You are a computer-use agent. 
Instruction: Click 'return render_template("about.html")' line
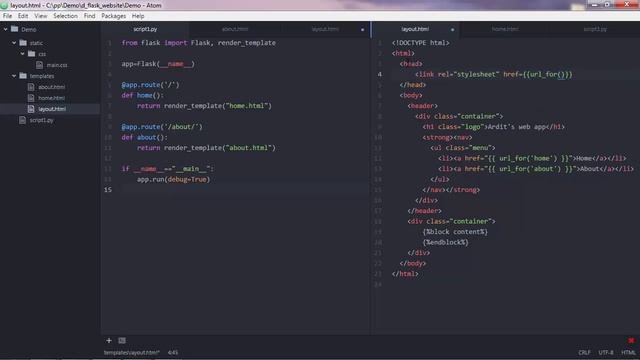pyautogui.click(x=206, y=148)
